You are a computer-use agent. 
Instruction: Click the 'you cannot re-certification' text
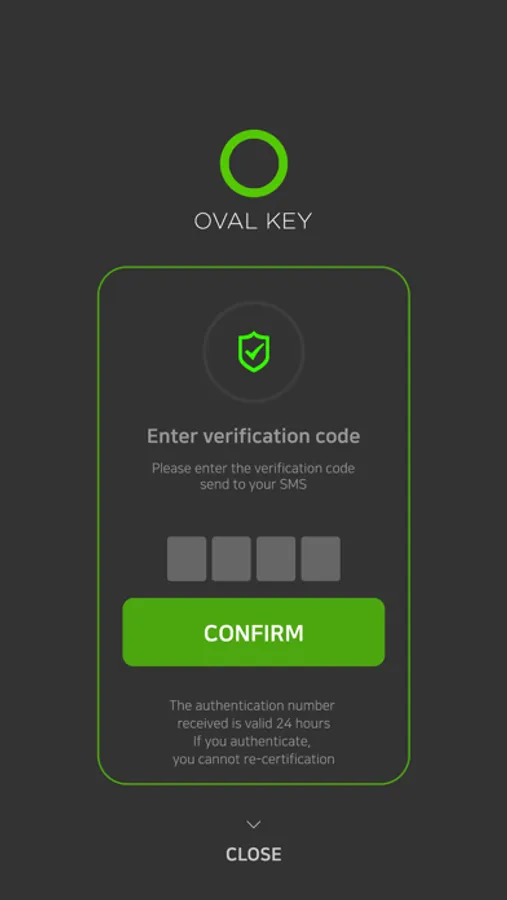(x=253, y=759)
